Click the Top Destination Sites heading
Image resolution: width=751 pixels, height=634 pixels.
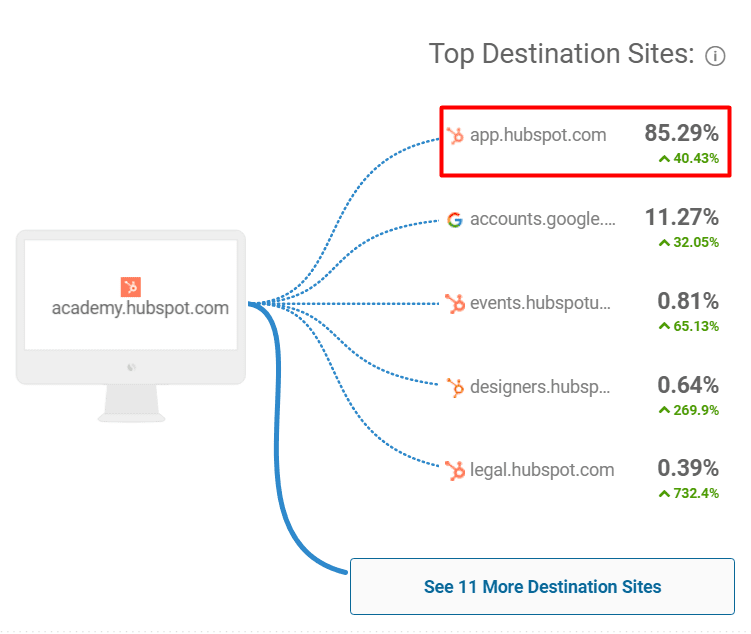[x=561, y=54]
